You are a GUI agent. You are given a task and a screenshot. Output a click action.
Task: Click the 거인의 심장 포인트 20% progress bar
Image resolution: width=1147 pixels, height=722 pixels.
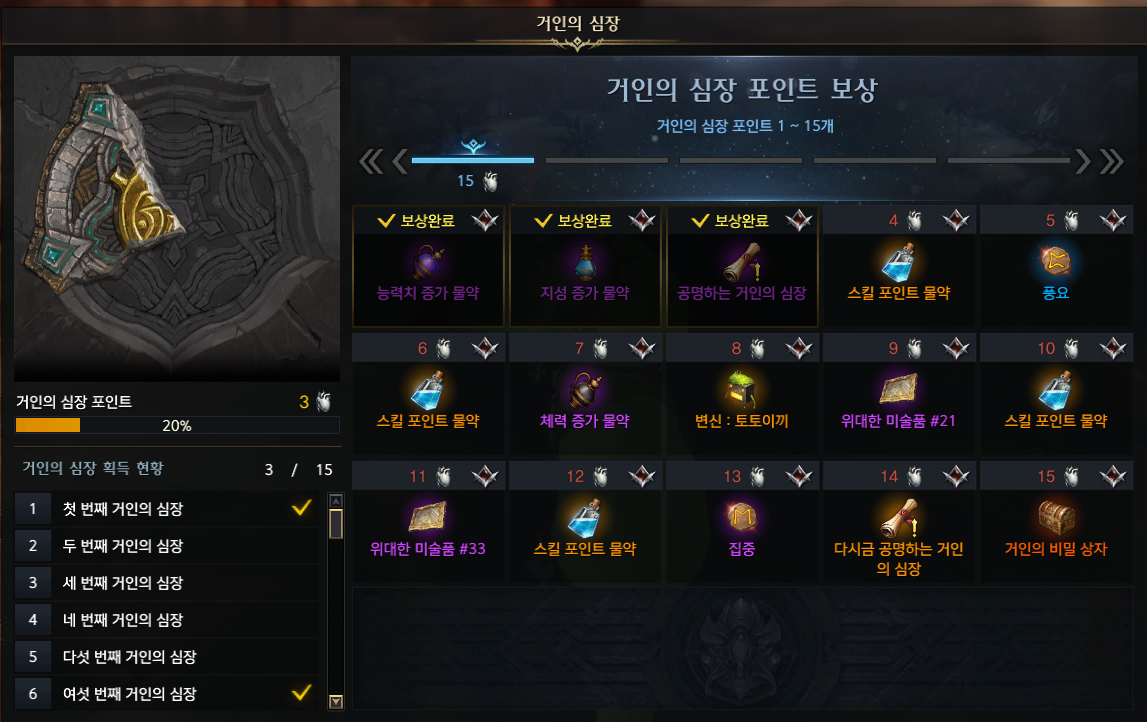pos(177,425)
